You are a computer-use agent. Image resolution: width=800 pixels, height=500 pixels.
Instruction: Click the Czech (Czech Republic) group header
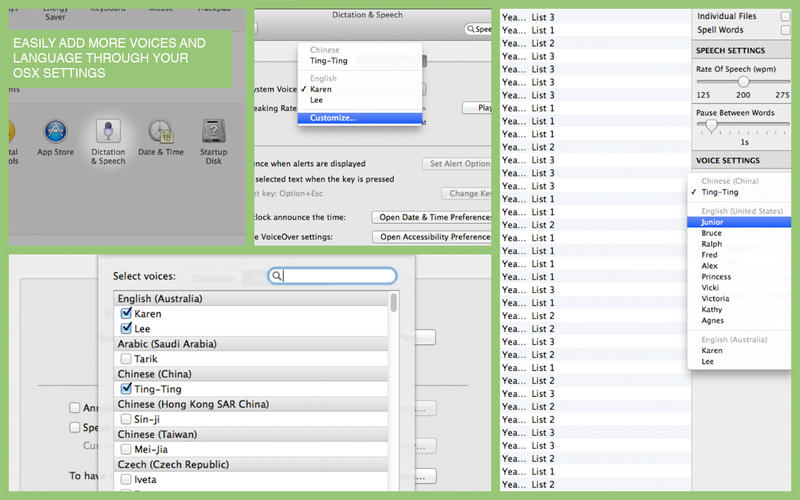pyautogui.click(x=251, y=464)
